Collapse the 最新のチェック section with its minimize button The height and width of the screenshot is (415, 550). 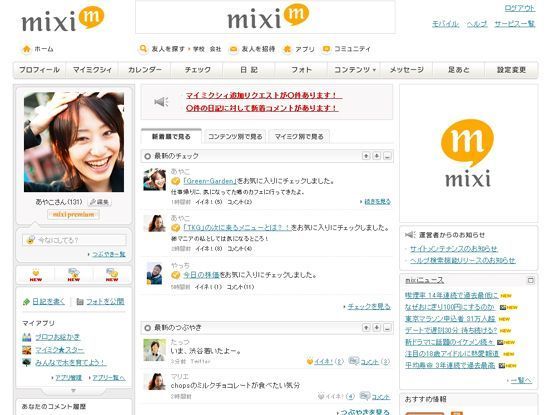pyautogui.click(x=387, y=156)
